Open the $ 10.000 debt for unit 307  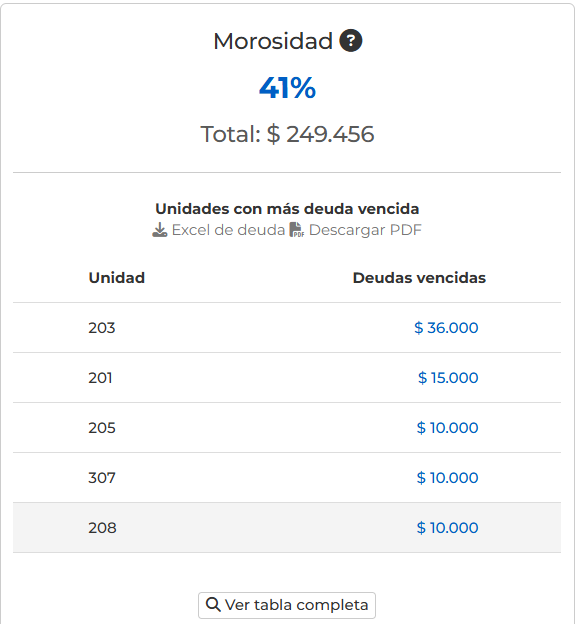tap(447, 478)
